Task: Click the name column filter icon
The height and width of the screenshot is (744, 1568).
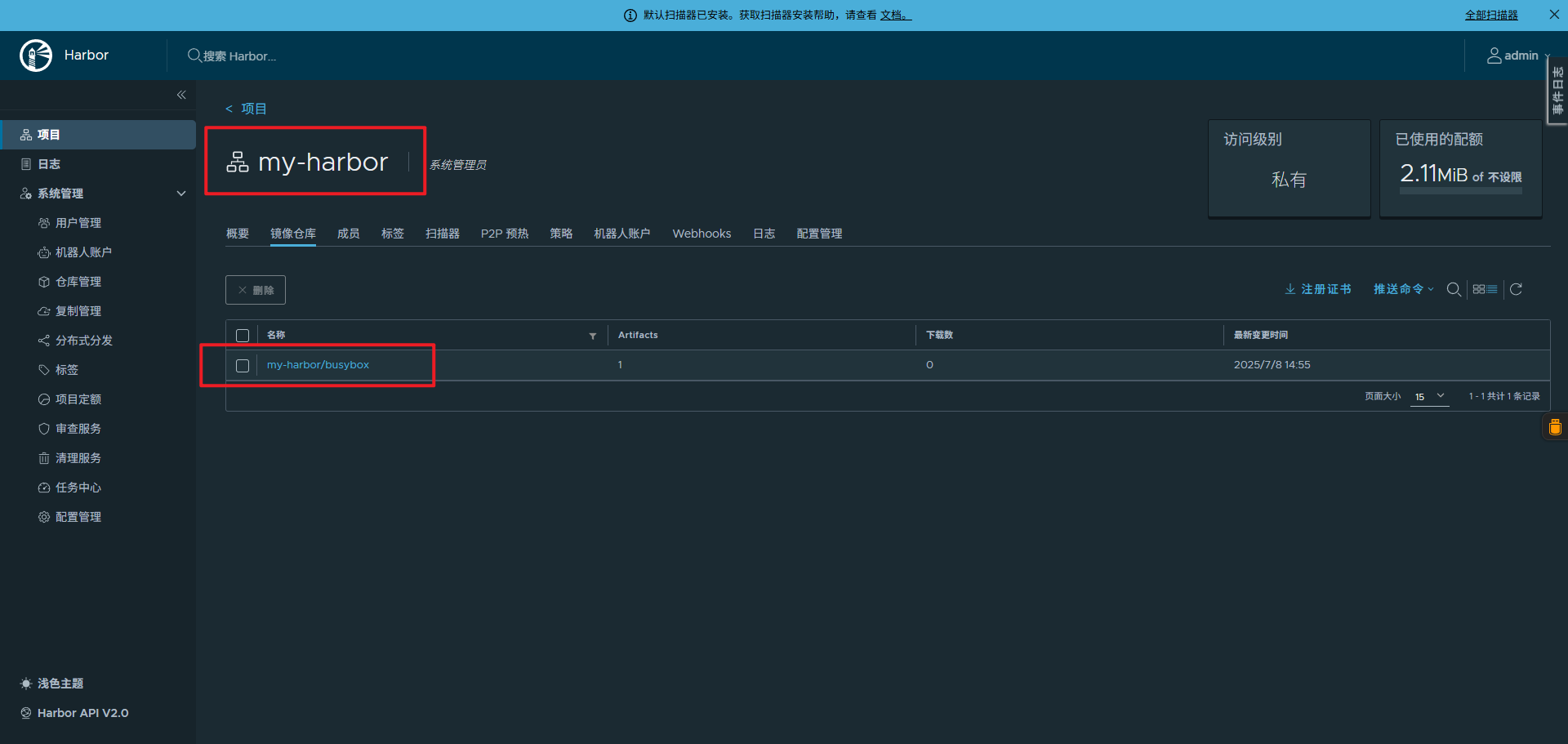Action: coord(593,336)
